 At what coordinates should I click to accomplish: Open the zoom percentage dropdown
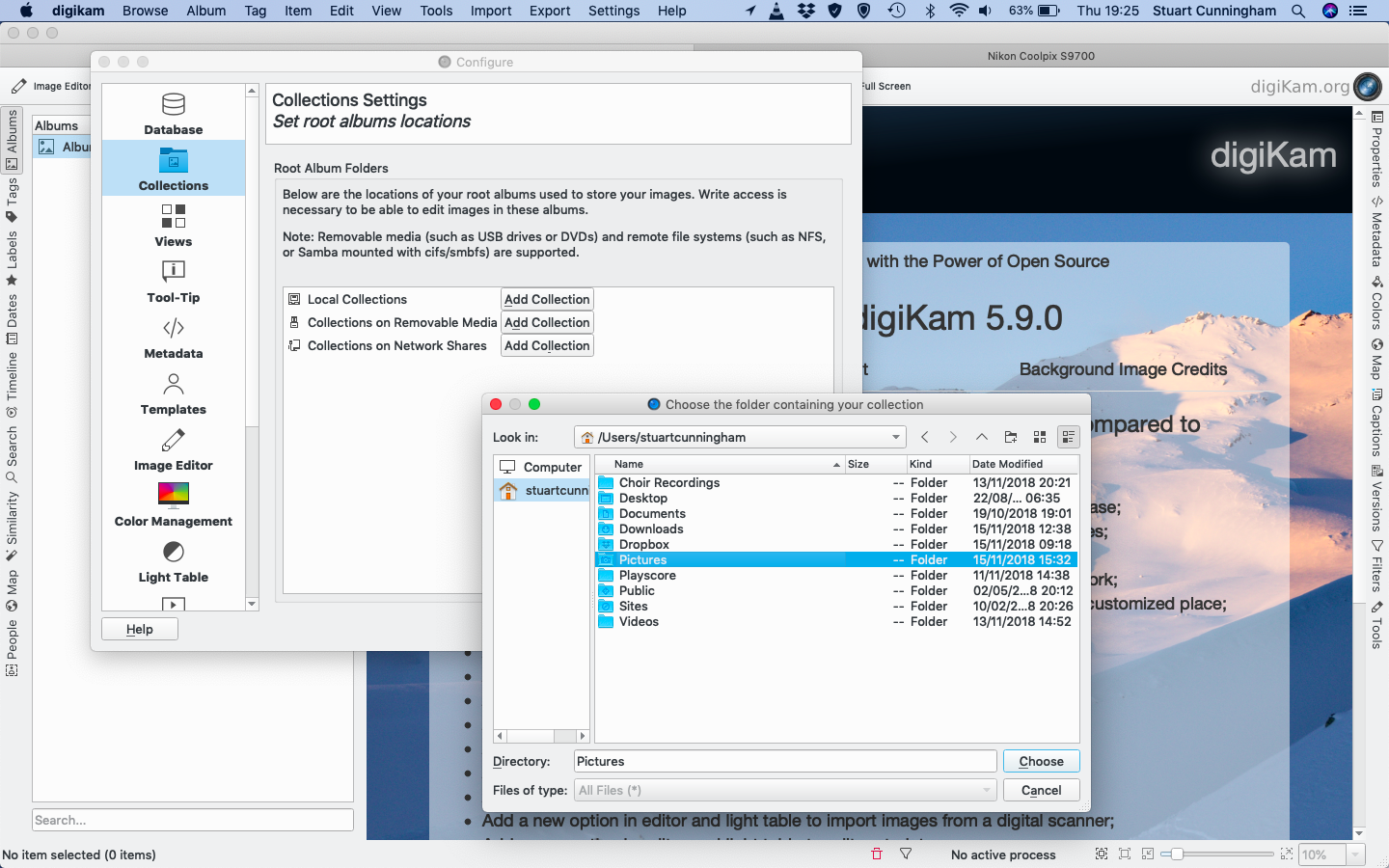tap(1355, 854)
